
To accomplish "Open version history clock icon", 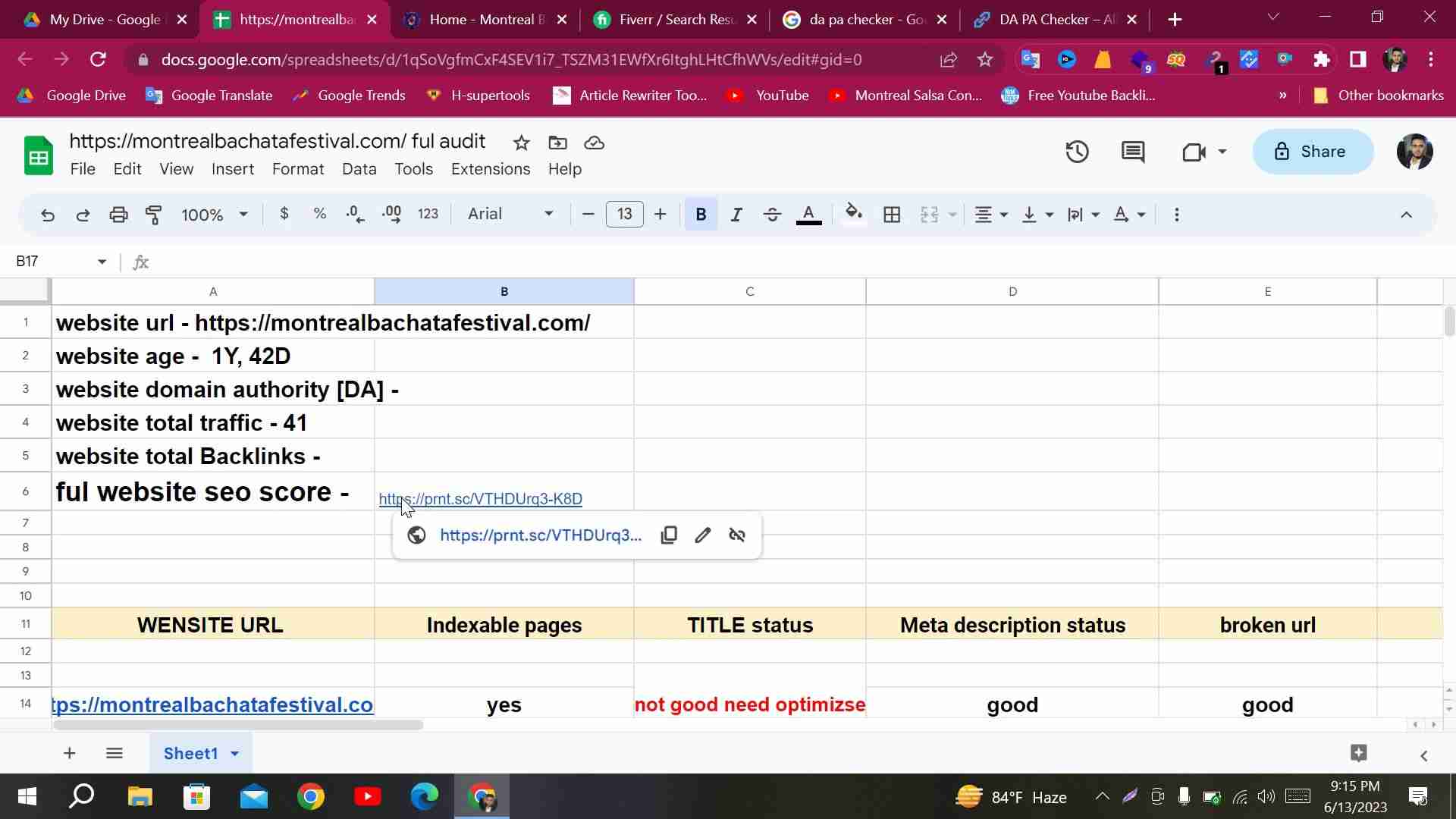I will coord(1077,152).
